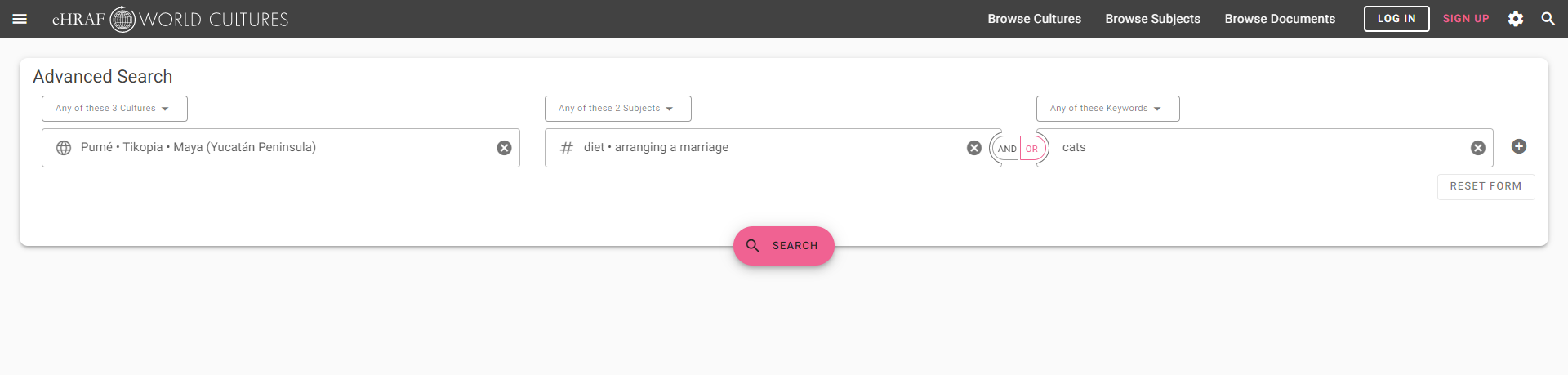This screenshot has width=1568, height=375.
Task: Click the magnifier icon in the header
Action: (1548, 19)
